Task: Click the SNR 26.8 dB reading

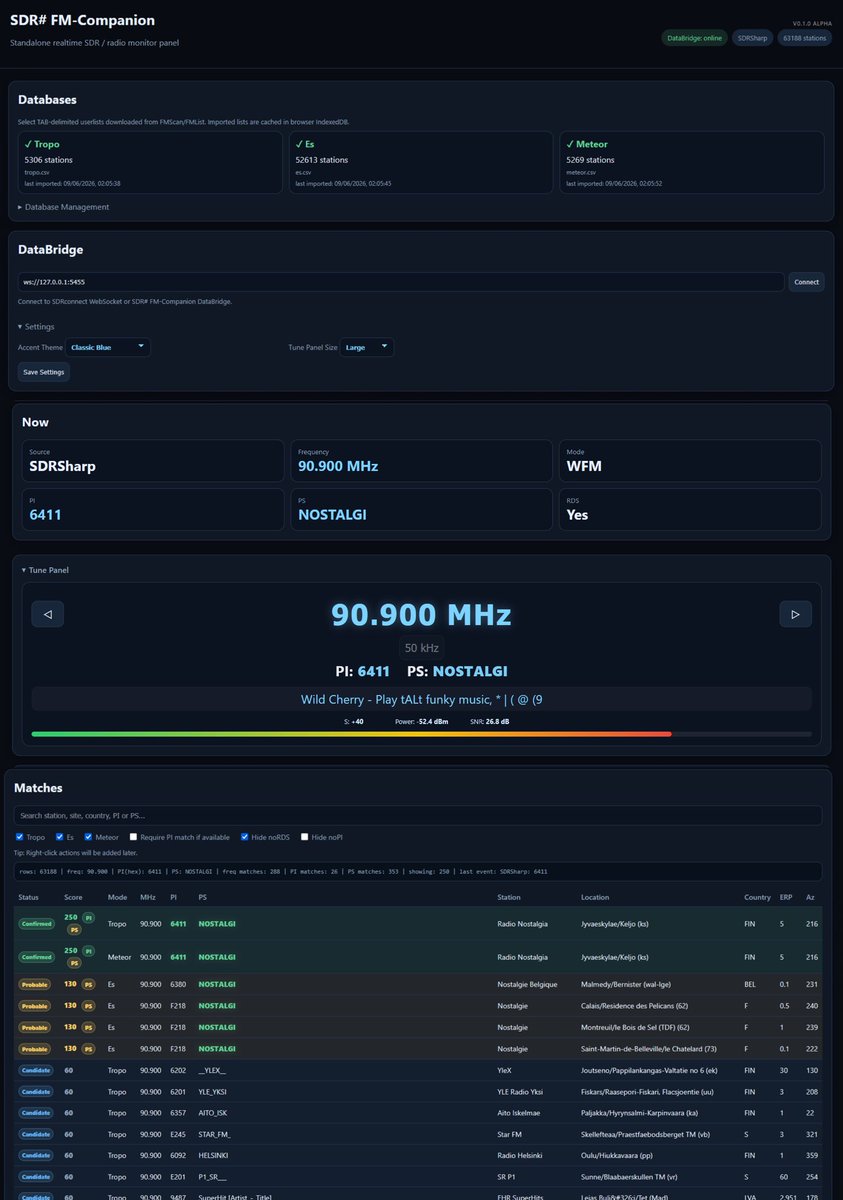Action: [490, 720]
